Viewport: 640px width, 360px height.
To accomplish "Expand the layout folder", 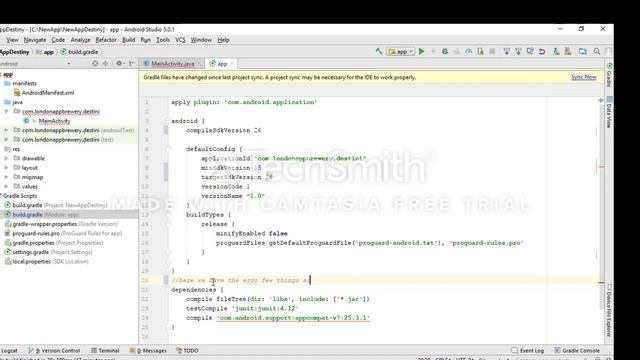I will pyautogui.click(x=7, y=168).
